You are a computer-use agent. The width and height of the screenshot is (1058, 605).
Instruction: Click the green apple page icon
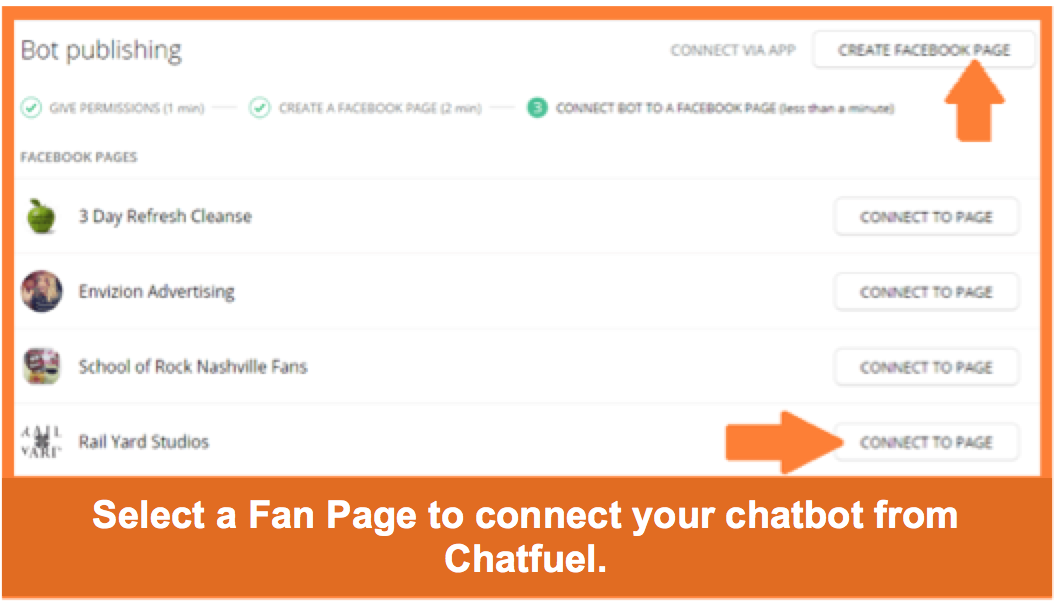(41, 216)
